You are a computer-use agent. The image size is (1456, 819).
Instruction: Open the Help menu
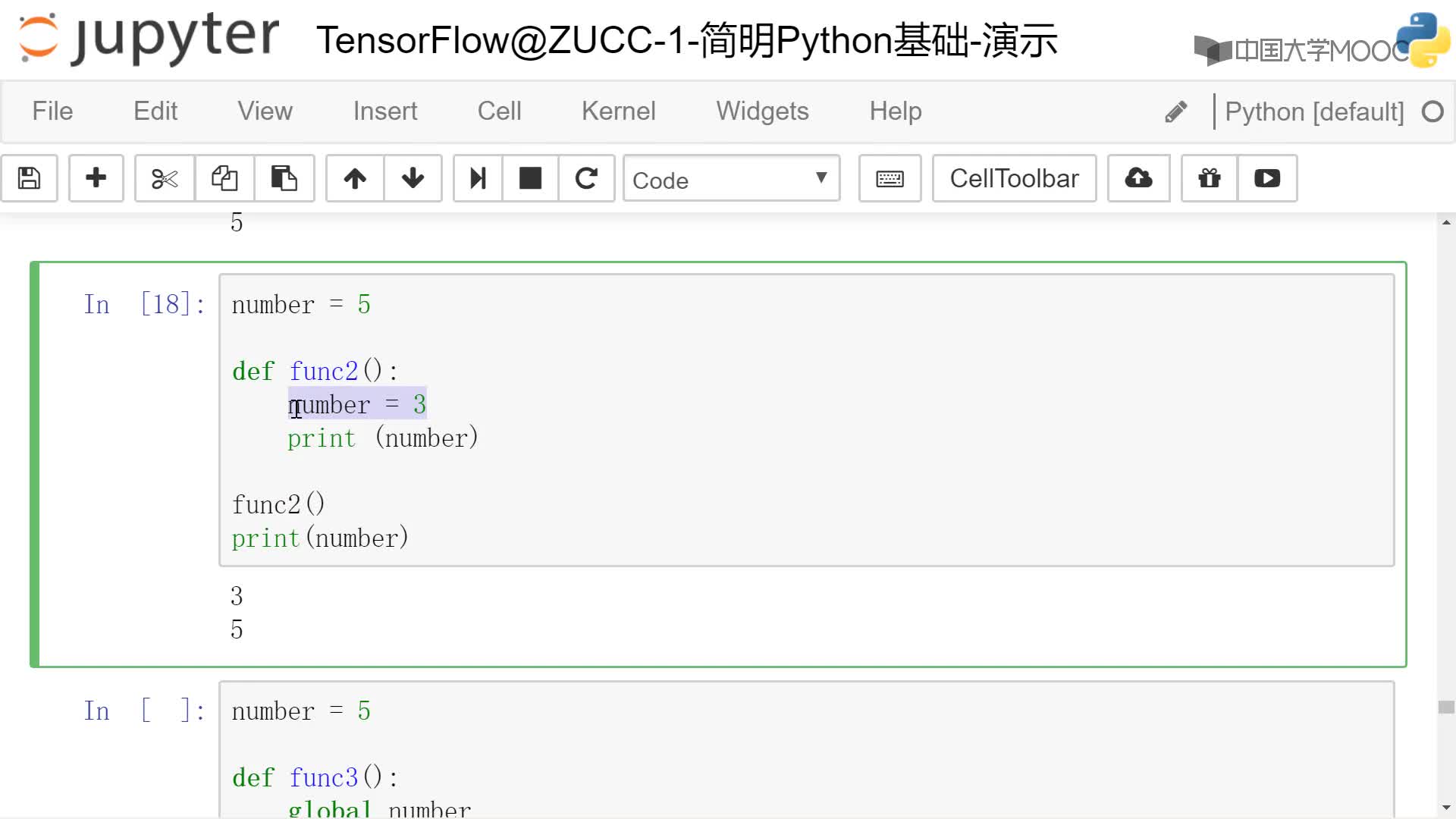(896, 111)
